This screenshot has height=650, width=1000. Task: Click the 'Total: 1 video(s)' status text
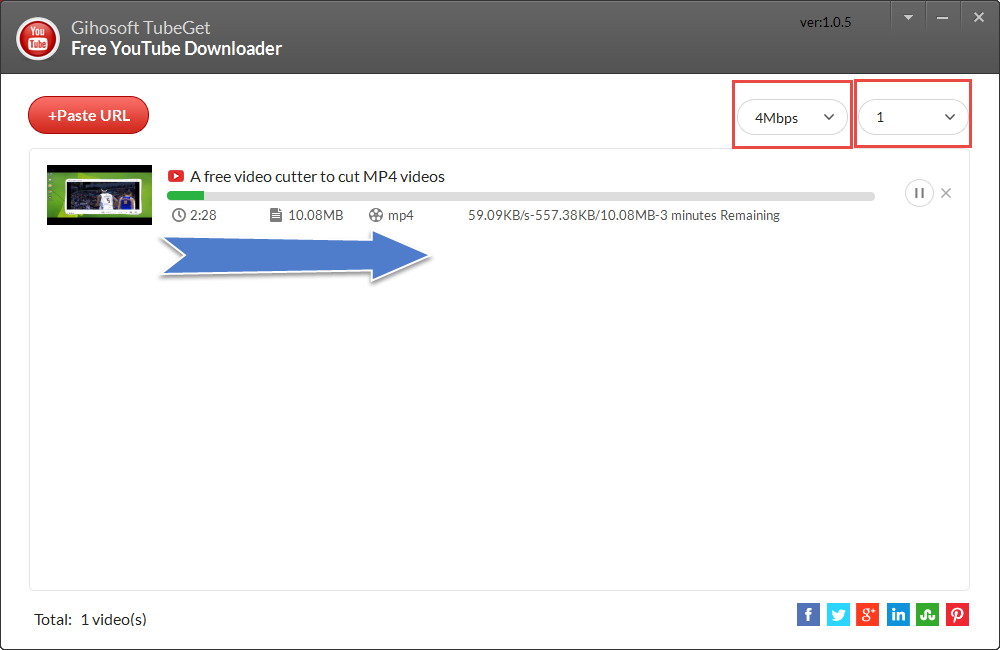point(90,619)
